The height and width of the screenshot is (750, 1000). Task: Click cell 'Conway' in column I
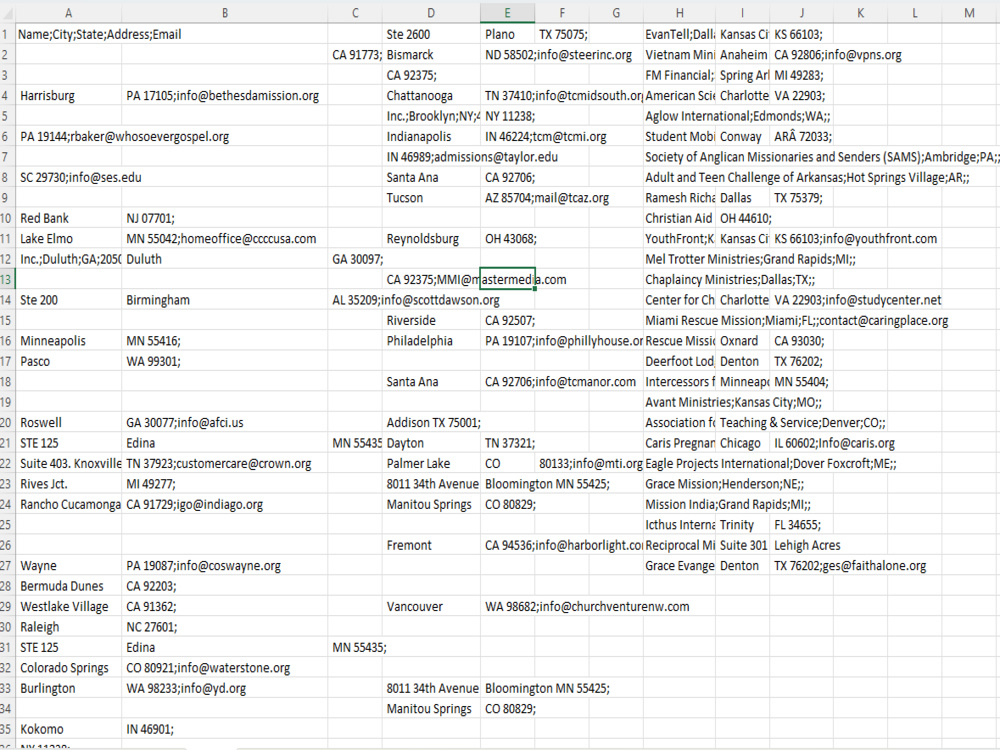743,136
